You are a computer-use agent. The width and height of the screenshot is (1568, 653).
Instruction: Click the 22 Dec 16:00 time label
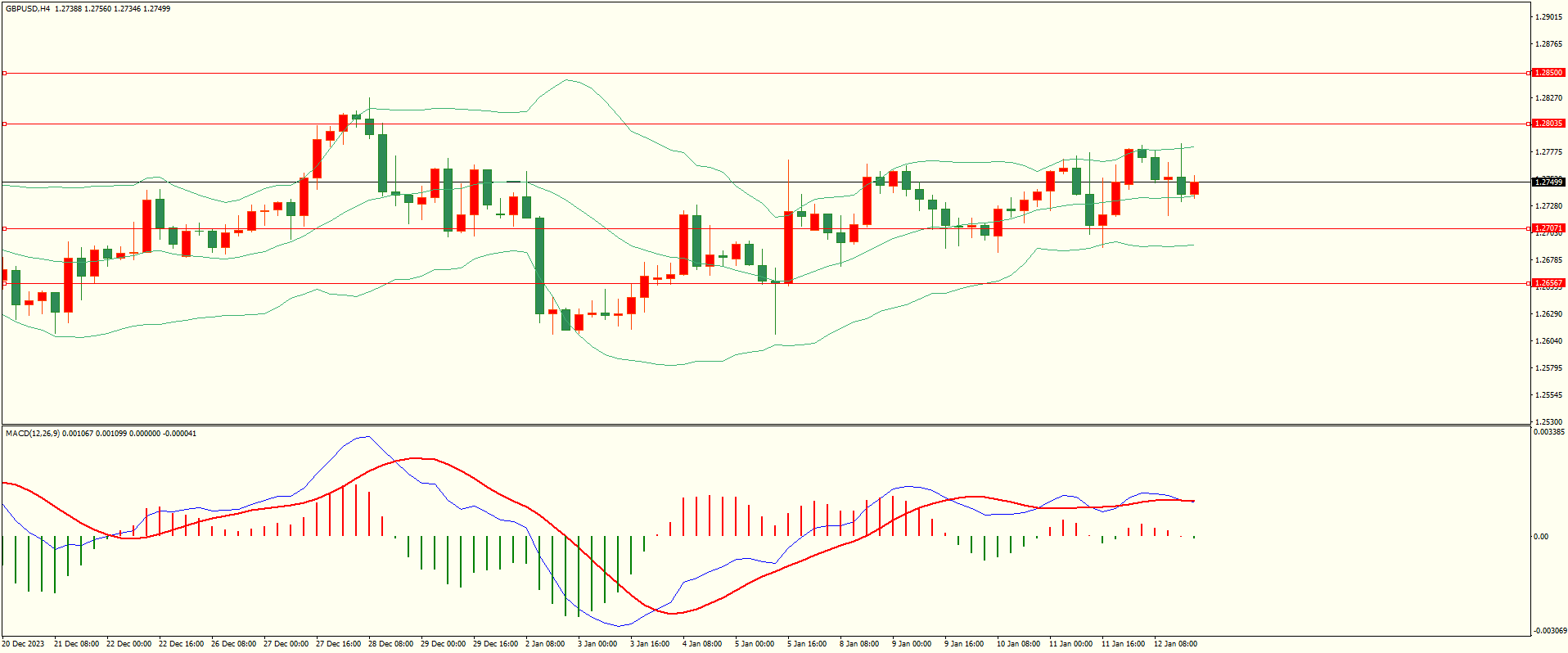click(x=181, y=644)
